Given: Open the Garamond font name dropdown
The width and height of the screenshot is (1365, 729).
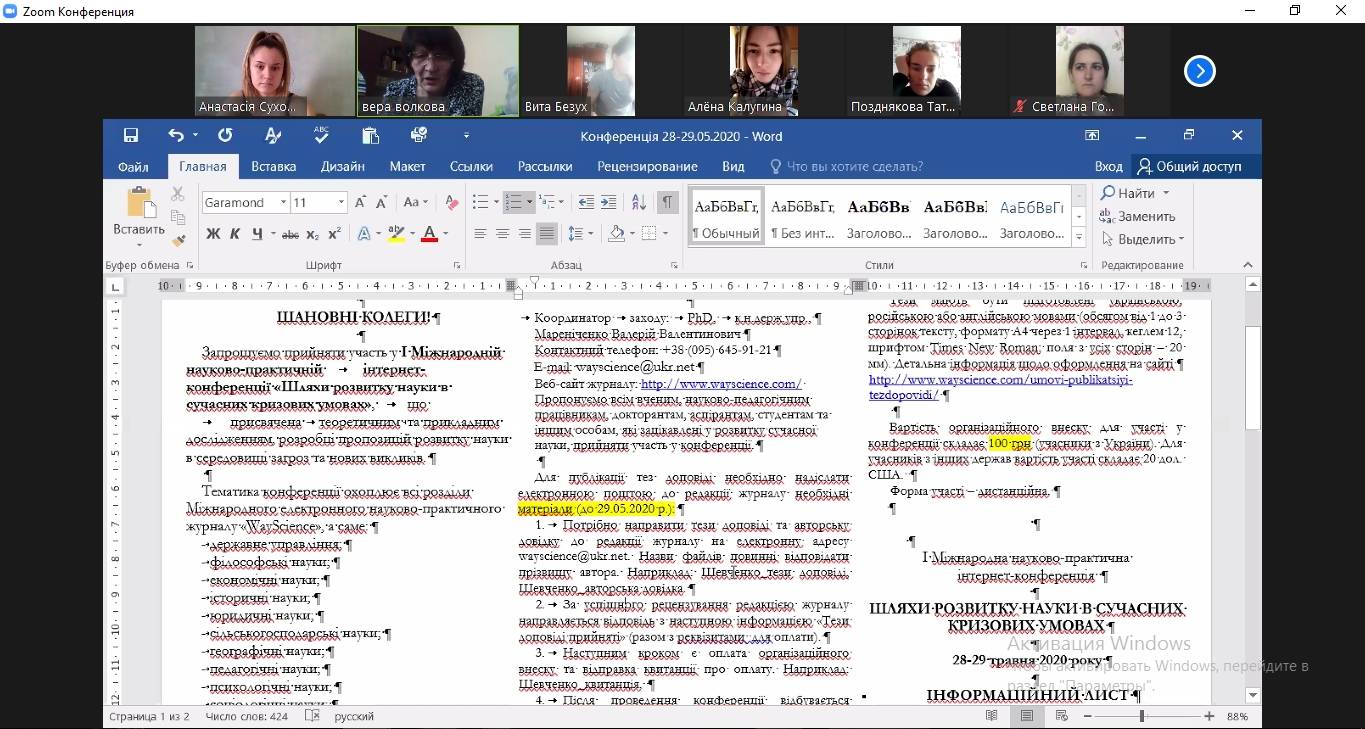Looking at the screenshot, I should pos(284,203).
